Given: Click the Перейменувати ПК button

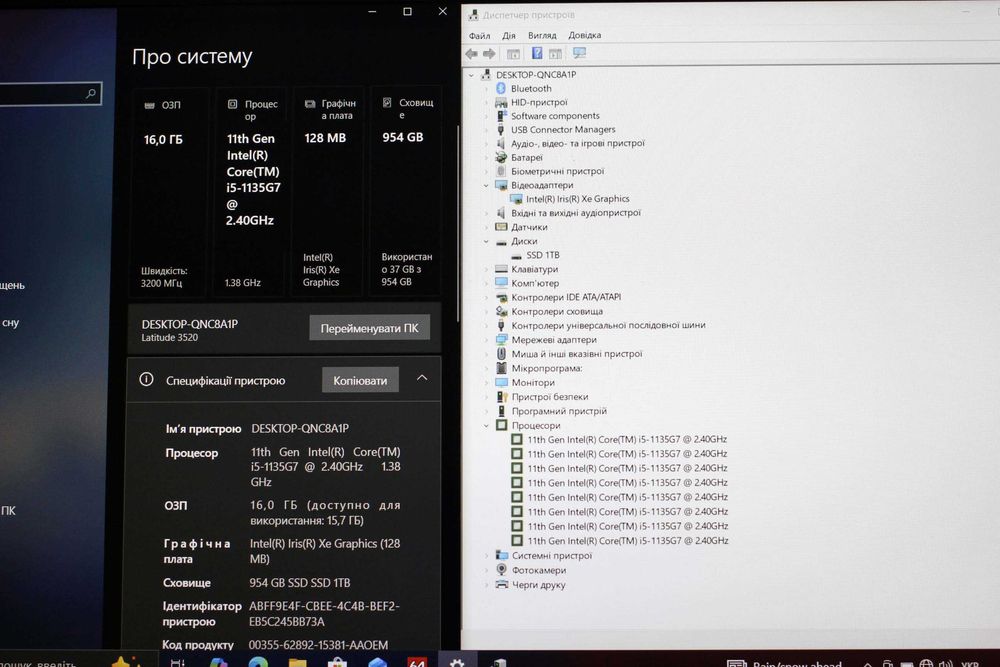Looking at the screenshot, I should pyautogui.click(x=369, y=328).
